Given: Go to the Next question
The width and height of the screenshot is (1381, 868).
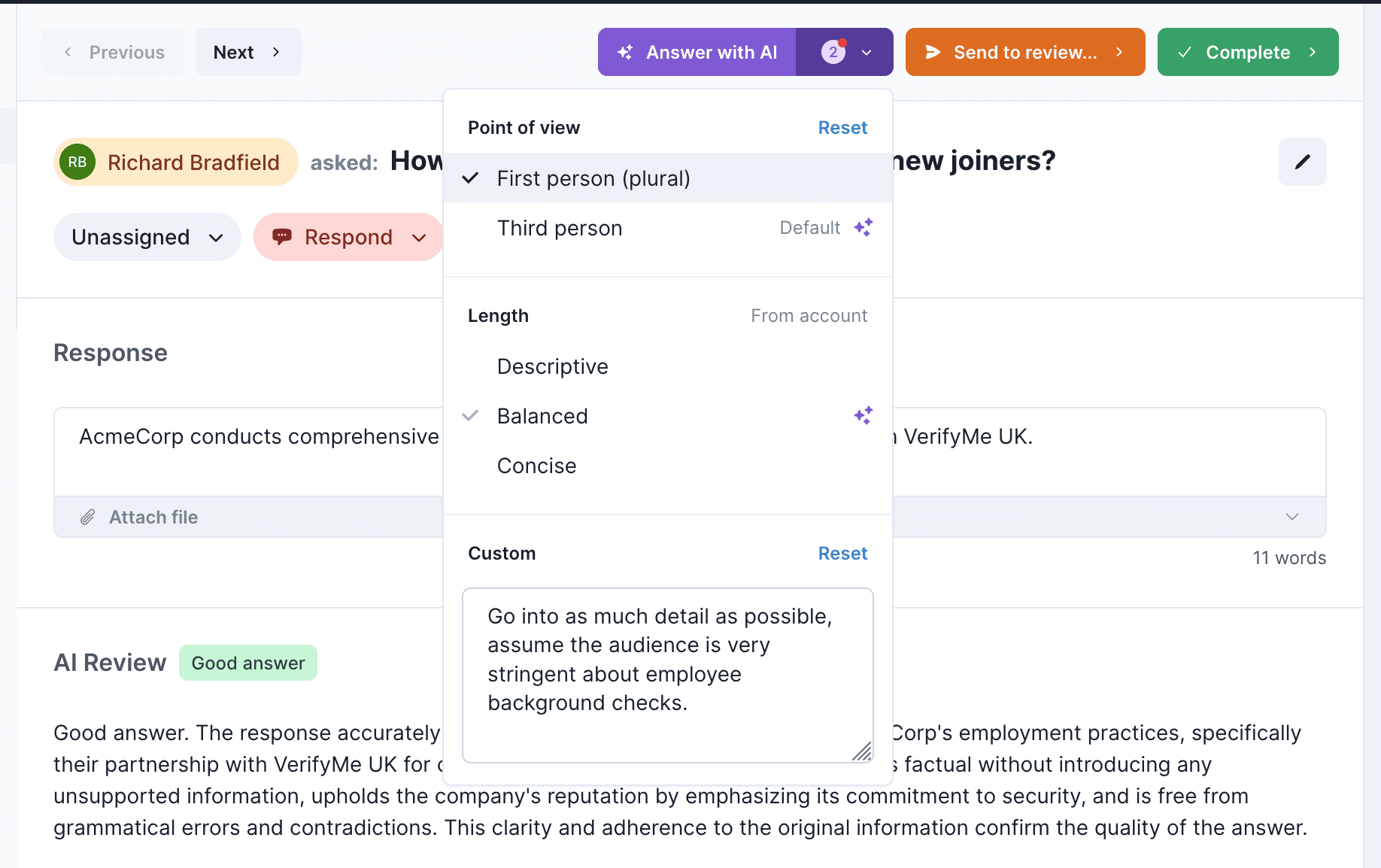Looking at the screenshot, I should 248,52.
